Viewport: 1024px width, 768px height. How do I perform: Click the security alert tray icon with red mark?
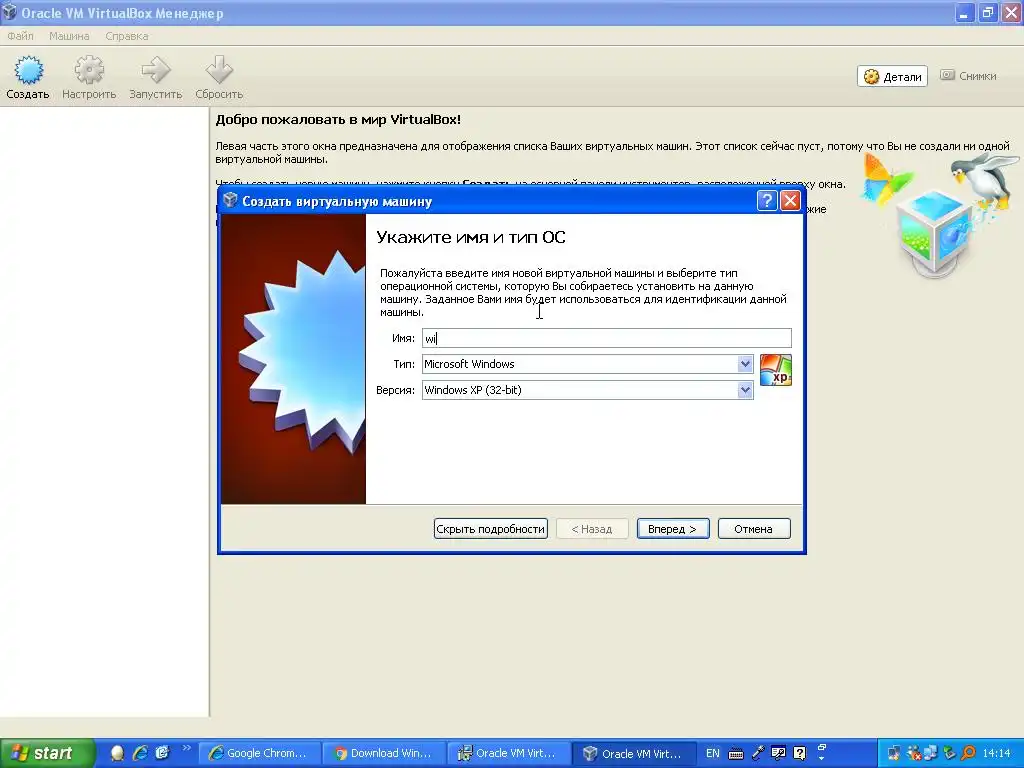click(914, 753)
